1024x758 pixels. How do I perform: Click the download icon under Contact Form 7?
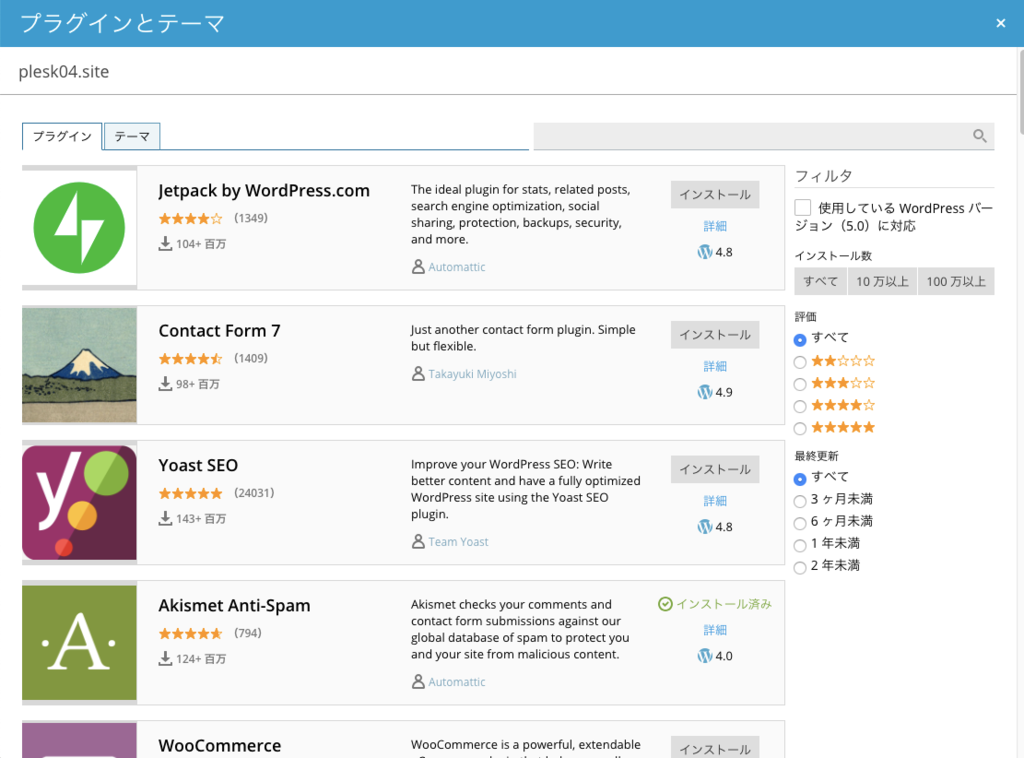click(165, 384)
